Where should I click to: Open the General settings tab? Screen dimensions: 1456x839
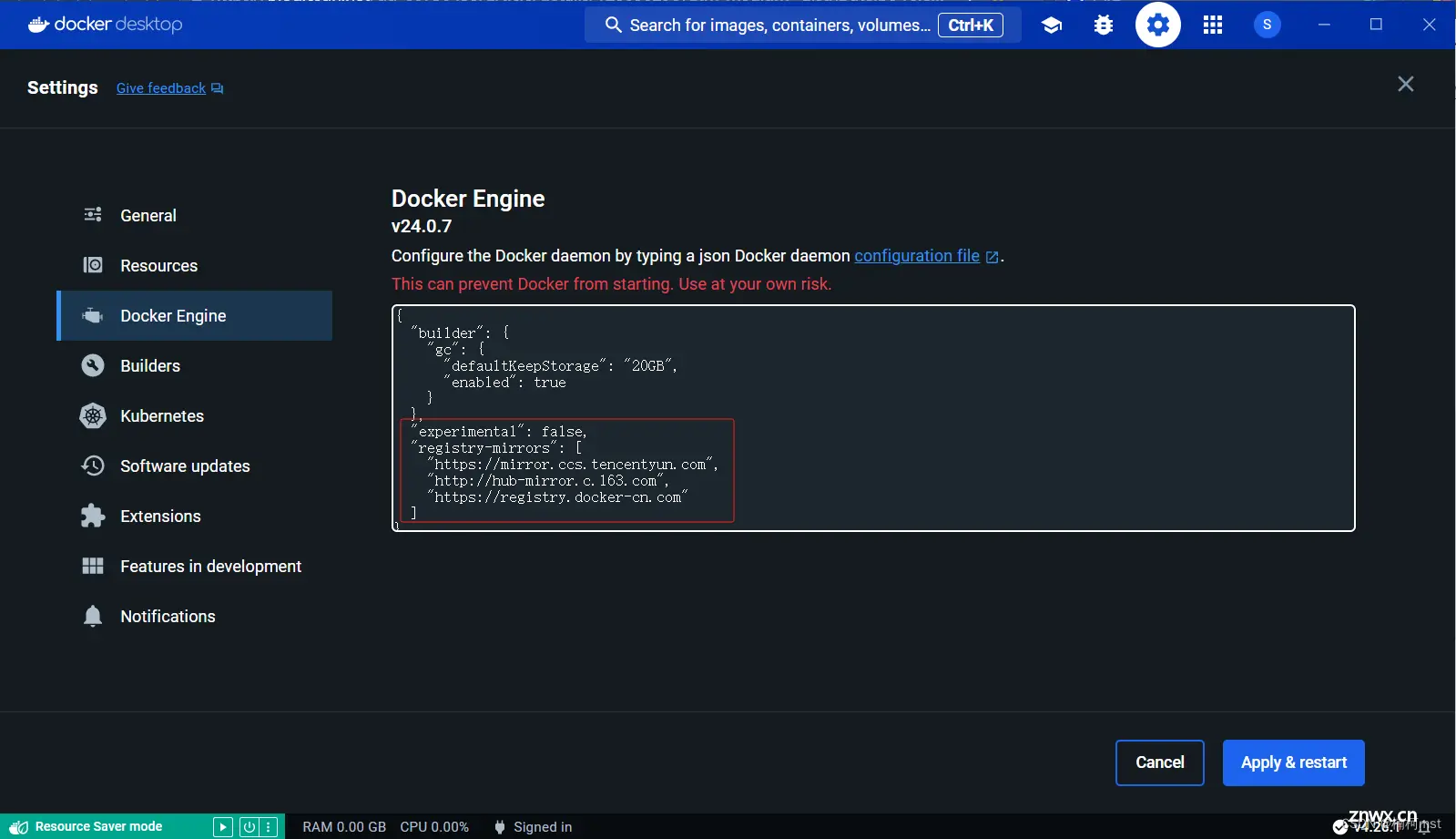[194, 215]
